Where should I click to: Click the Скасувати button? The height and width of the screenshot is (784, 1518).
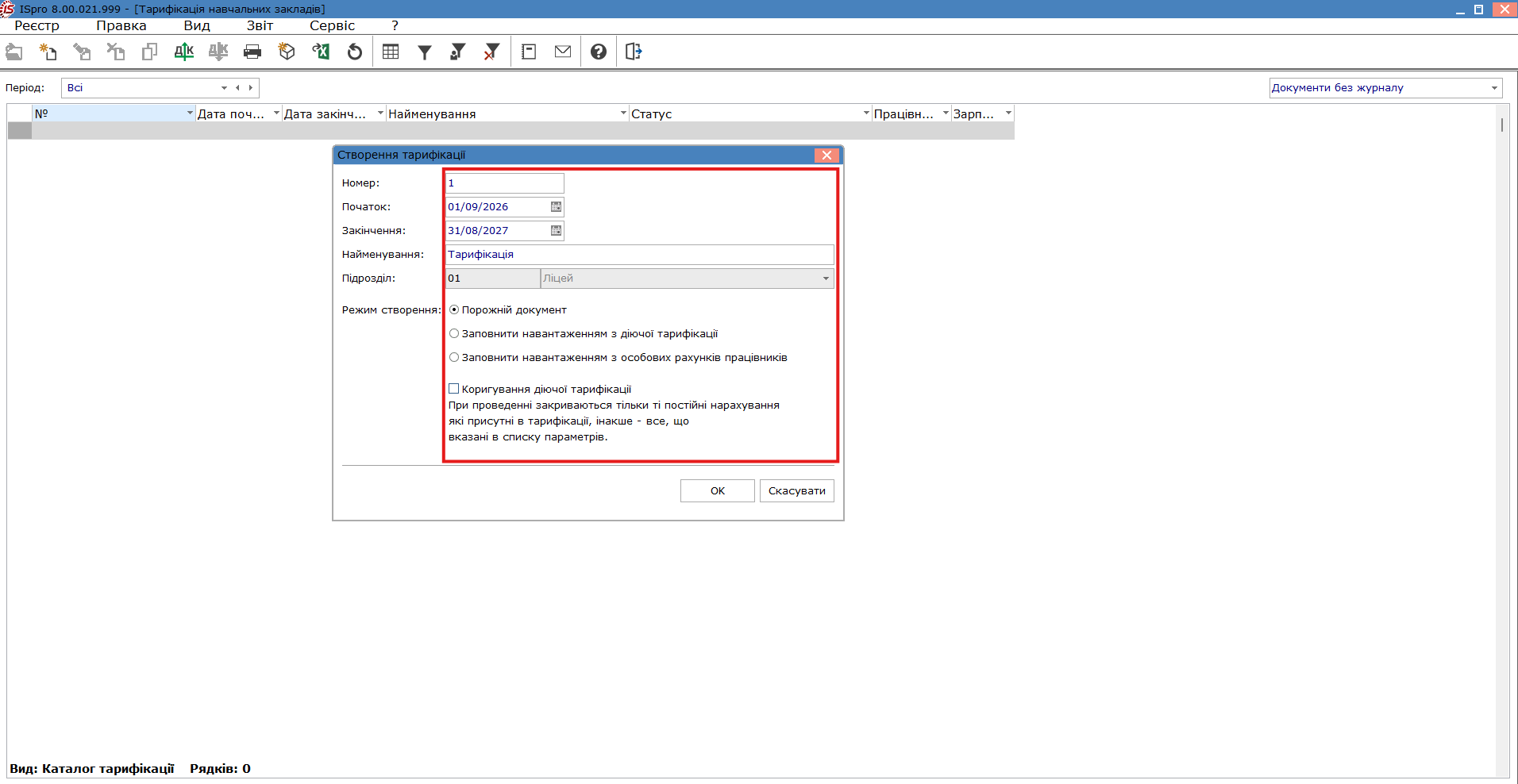pyautogui.click(x=797, y=491)
